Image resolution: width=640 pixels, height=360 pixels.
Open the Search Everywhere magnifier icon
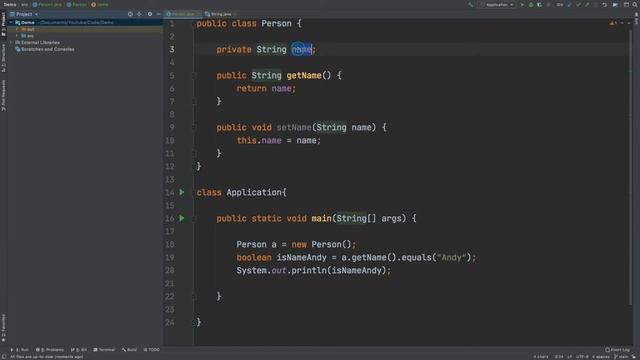(x=635, y=5)
